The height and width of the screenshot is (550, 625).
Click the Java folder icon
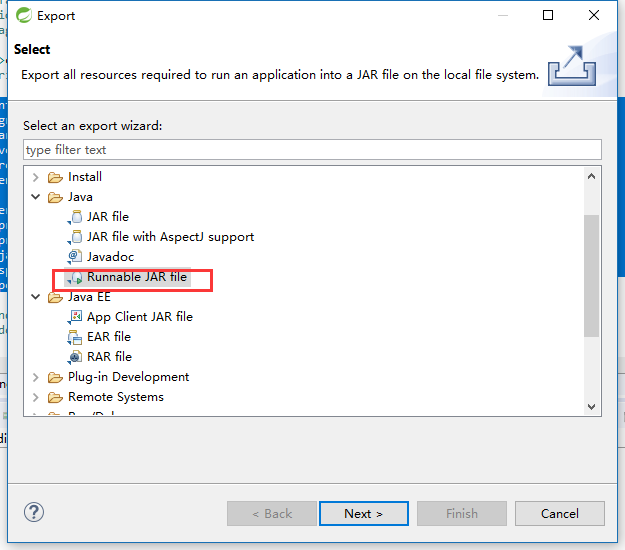pyautogui.click(x=55, y=197)
